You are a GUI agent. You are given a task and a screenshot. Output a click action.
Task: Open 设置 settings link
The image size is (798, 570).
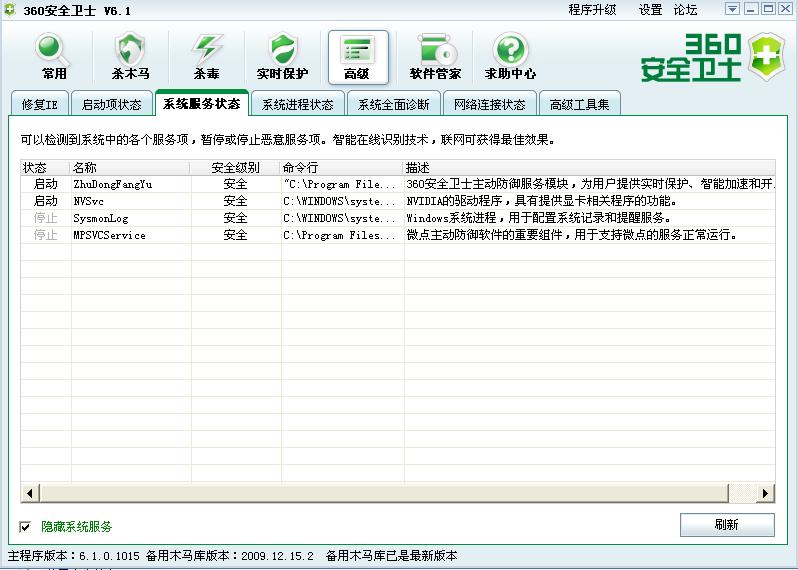(650, 10)
